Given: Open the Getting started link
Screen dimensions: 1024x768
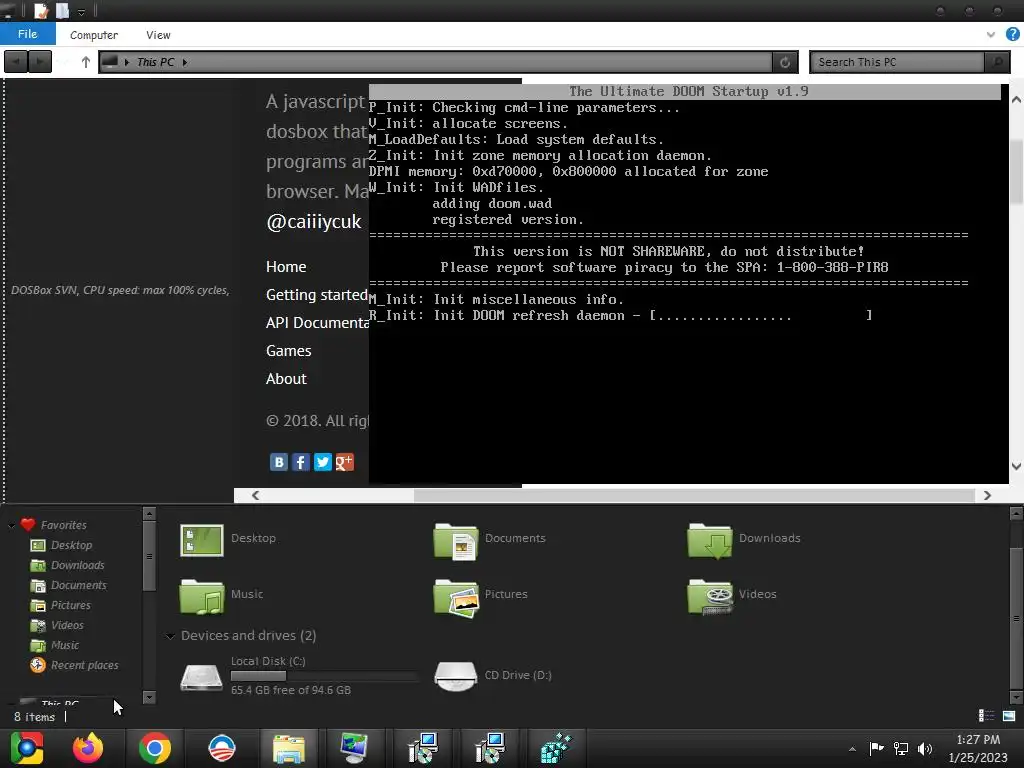Looking at the screenshot, I should point(317,295).
